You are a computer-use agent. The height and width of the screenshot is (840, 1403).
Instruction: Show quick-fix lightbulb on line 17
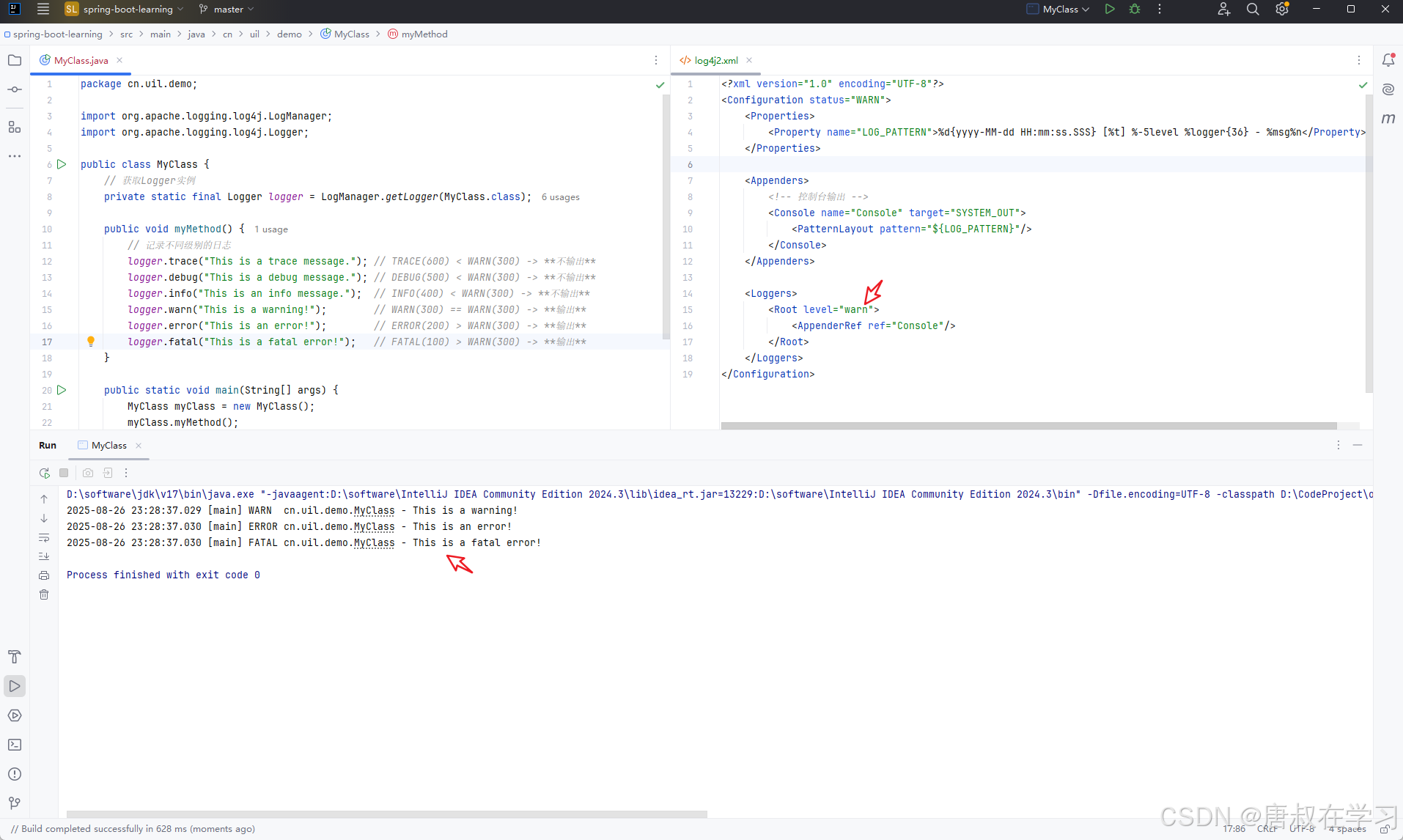[91, 342]
